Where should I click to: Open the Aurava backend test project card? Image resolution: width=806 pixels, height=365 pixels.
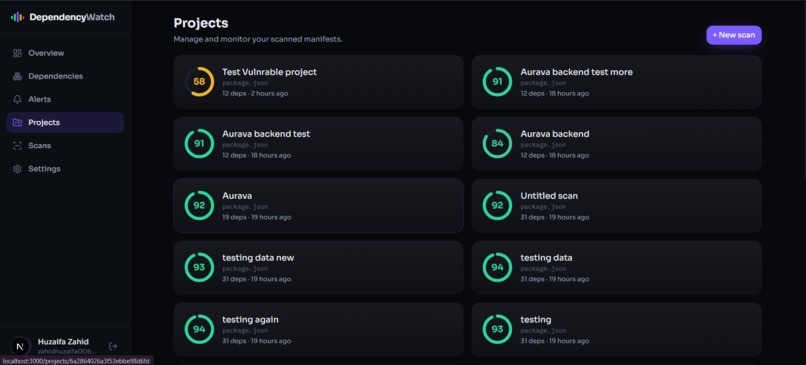pos(318,143)
